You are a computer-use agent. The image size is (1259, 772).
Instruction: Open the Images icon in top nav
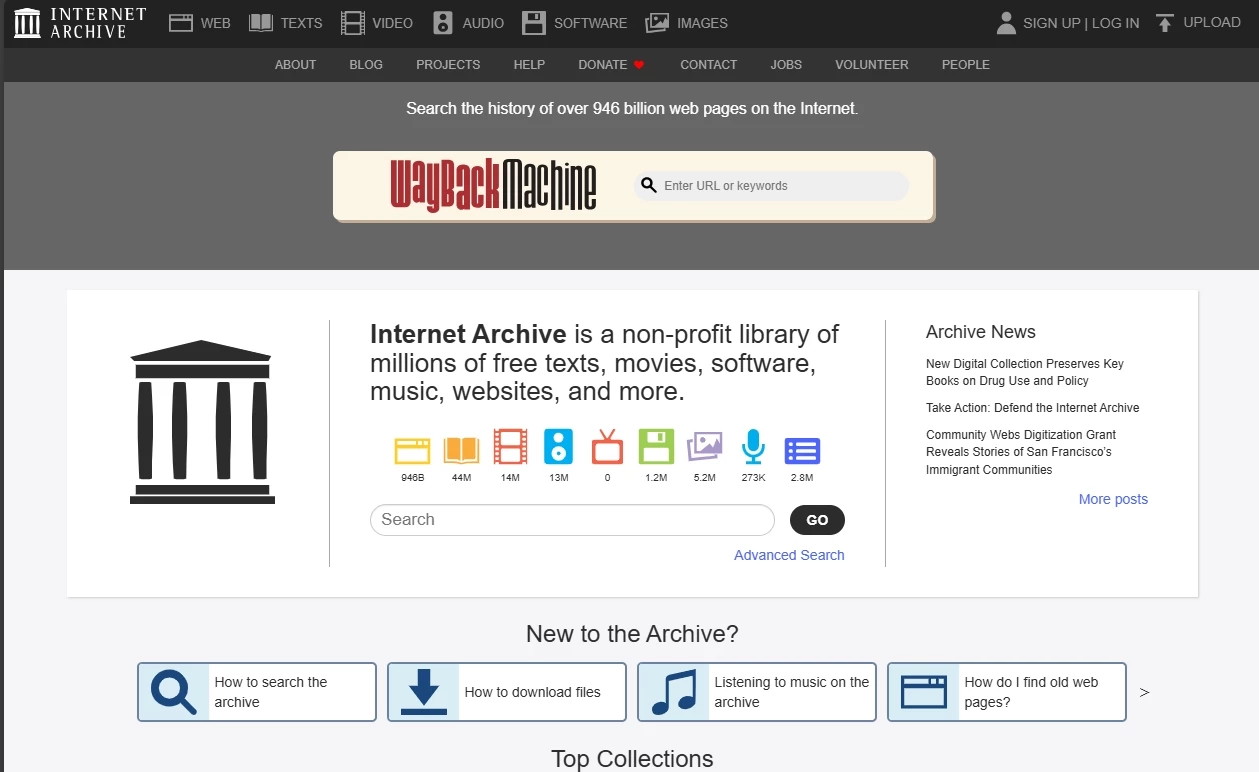[657, 22]
